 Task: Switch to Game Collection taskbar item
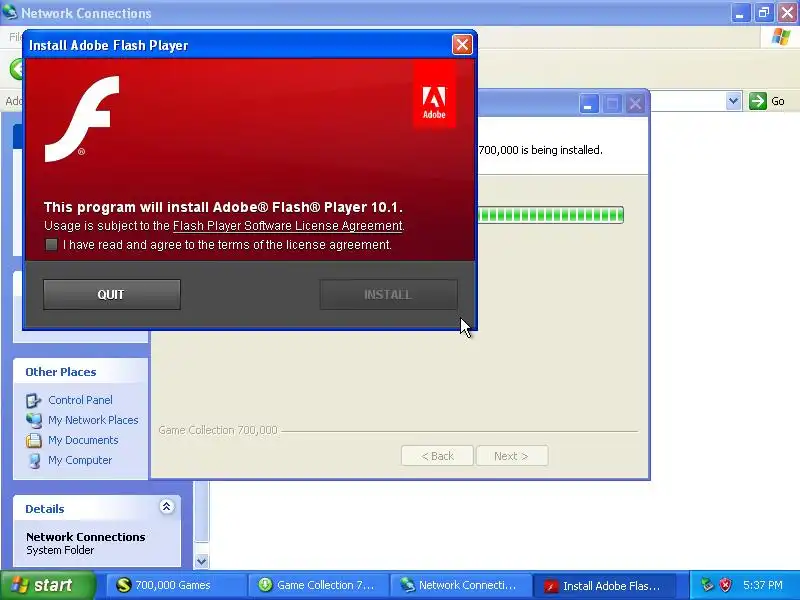click(318, 585)
